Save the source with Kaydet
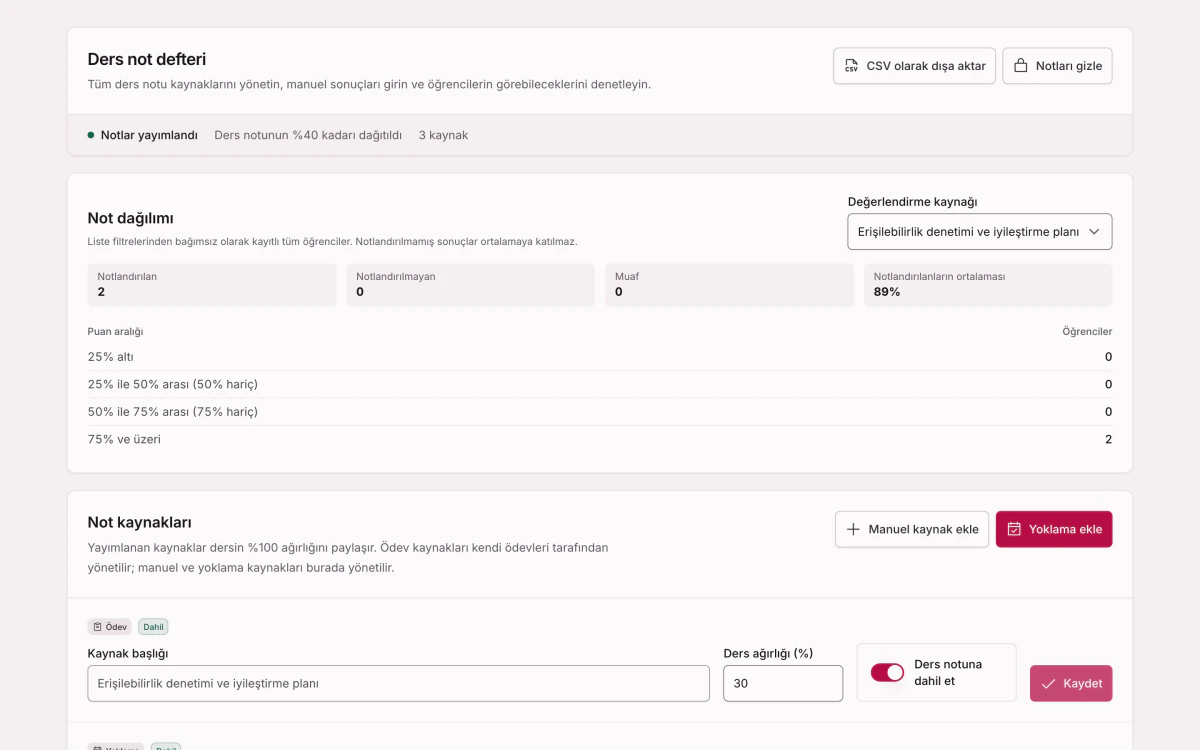 [1071, 684]
